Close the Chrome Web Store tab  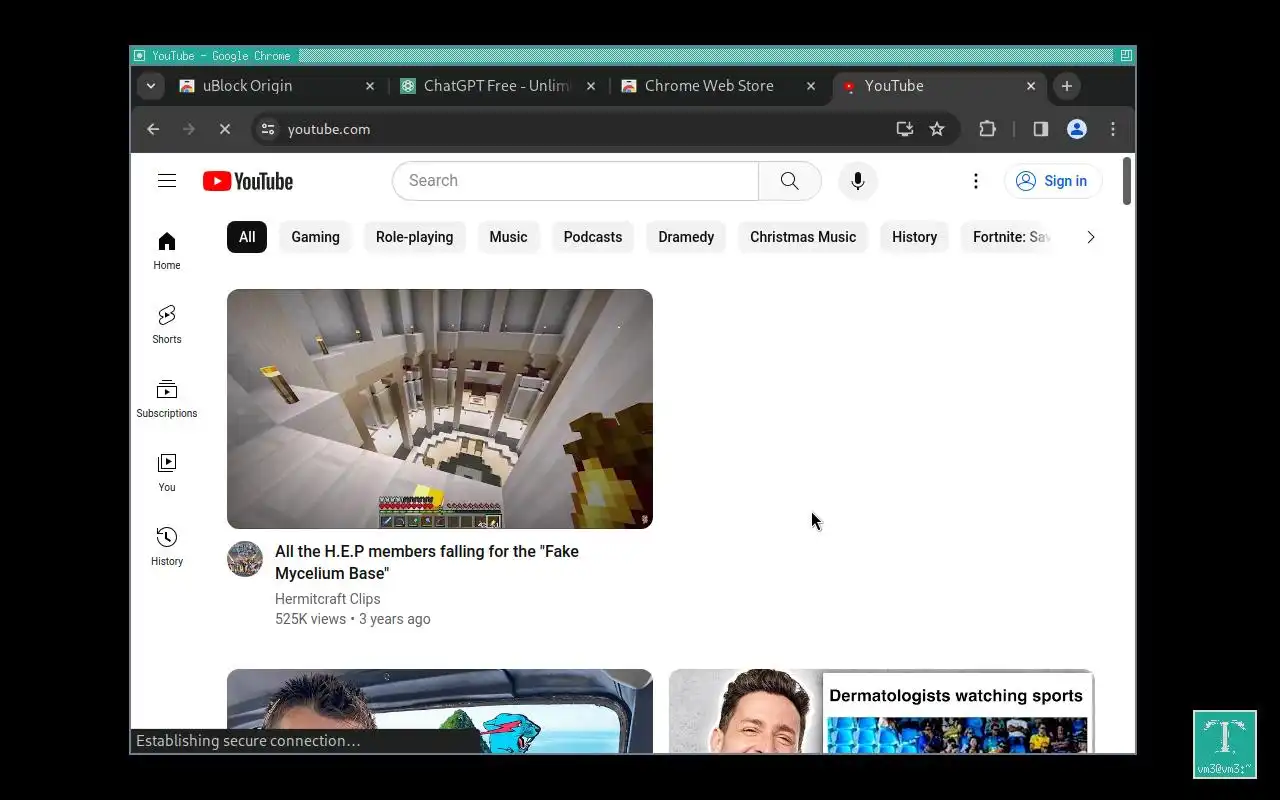tap(811, 86)
